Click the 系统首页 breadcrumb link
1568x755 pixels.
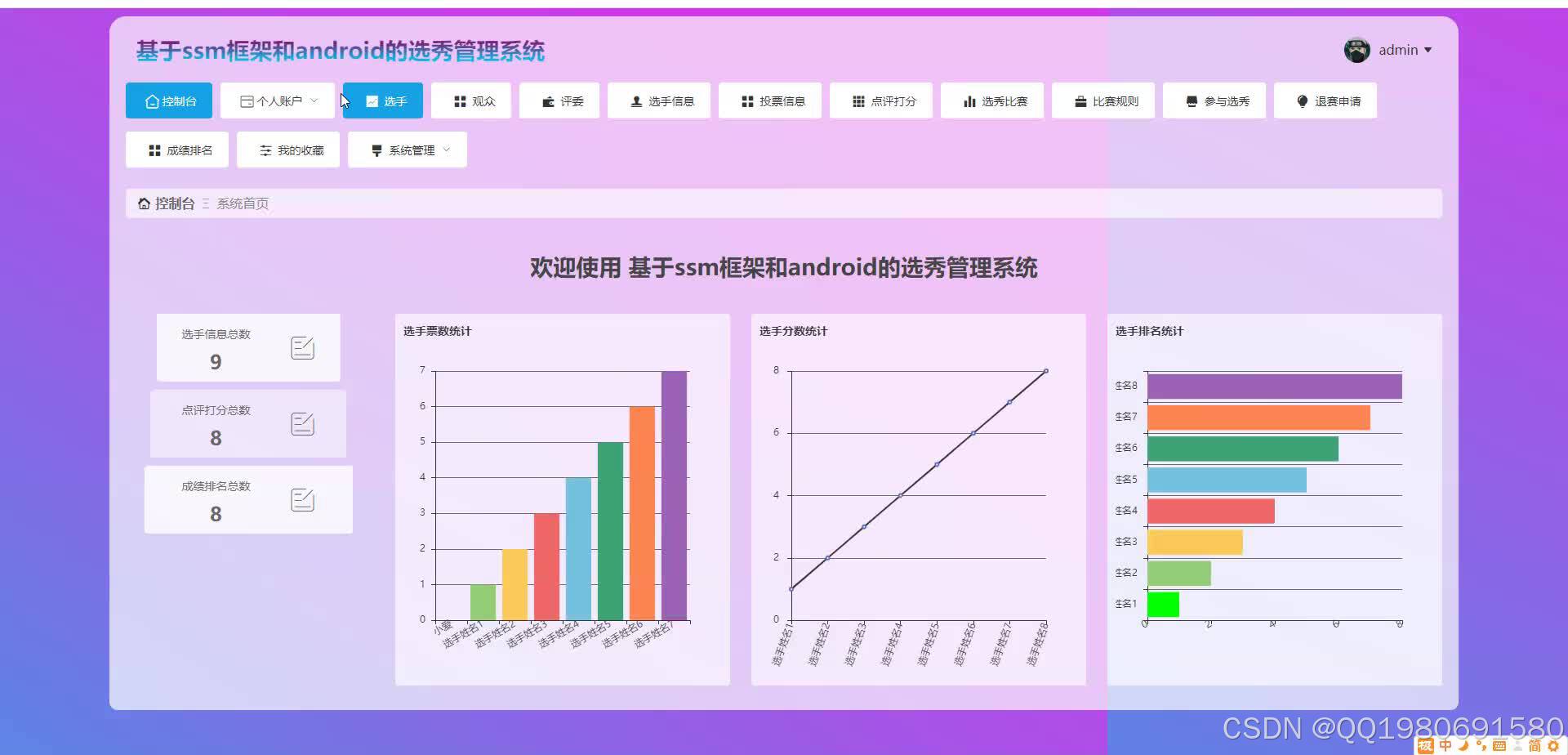click(242, 203)
